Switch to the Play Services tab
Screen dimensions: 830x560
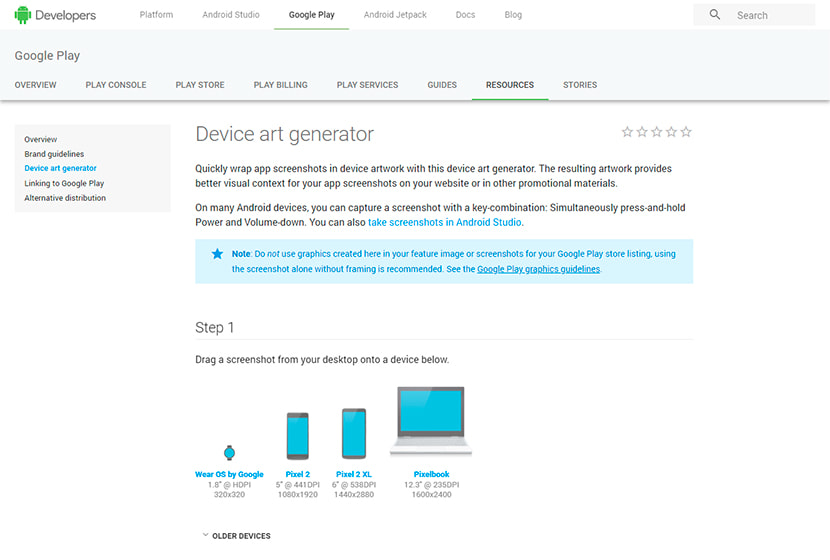(x=367, y=85)
